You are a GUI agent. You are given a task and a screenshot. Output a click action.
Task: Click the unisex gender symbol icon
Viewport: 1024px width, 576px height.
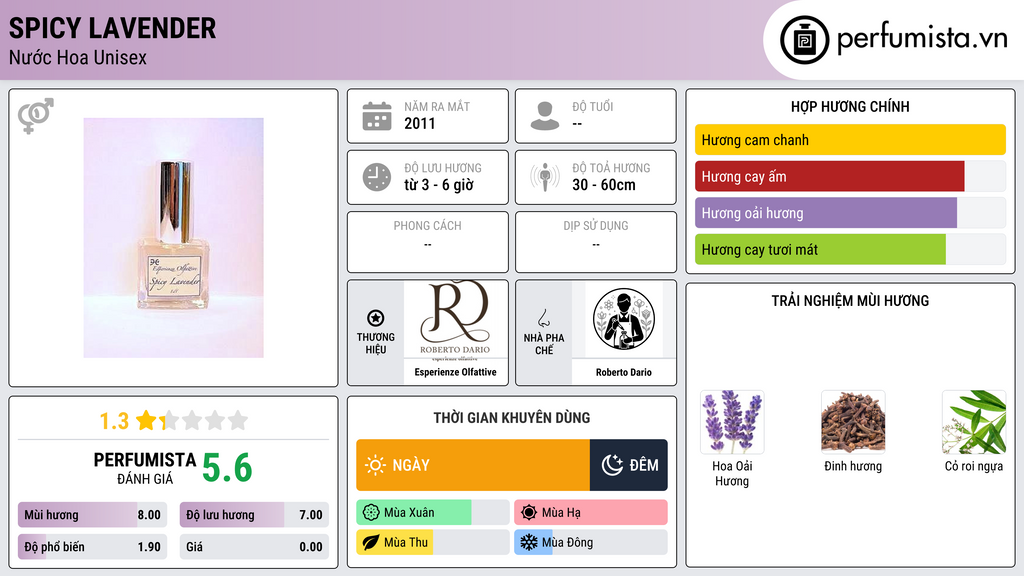[36, 116]
